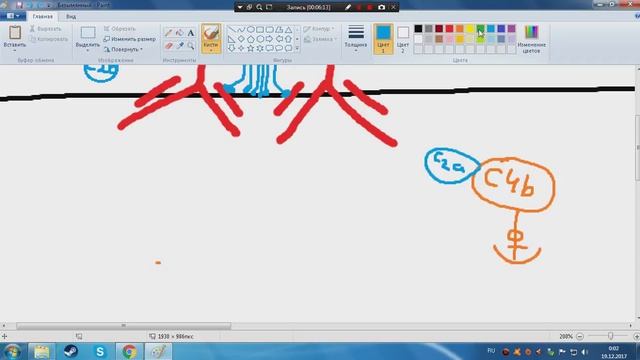
Task: Select the Eraser tool
Action: click(x=168, y=46)
